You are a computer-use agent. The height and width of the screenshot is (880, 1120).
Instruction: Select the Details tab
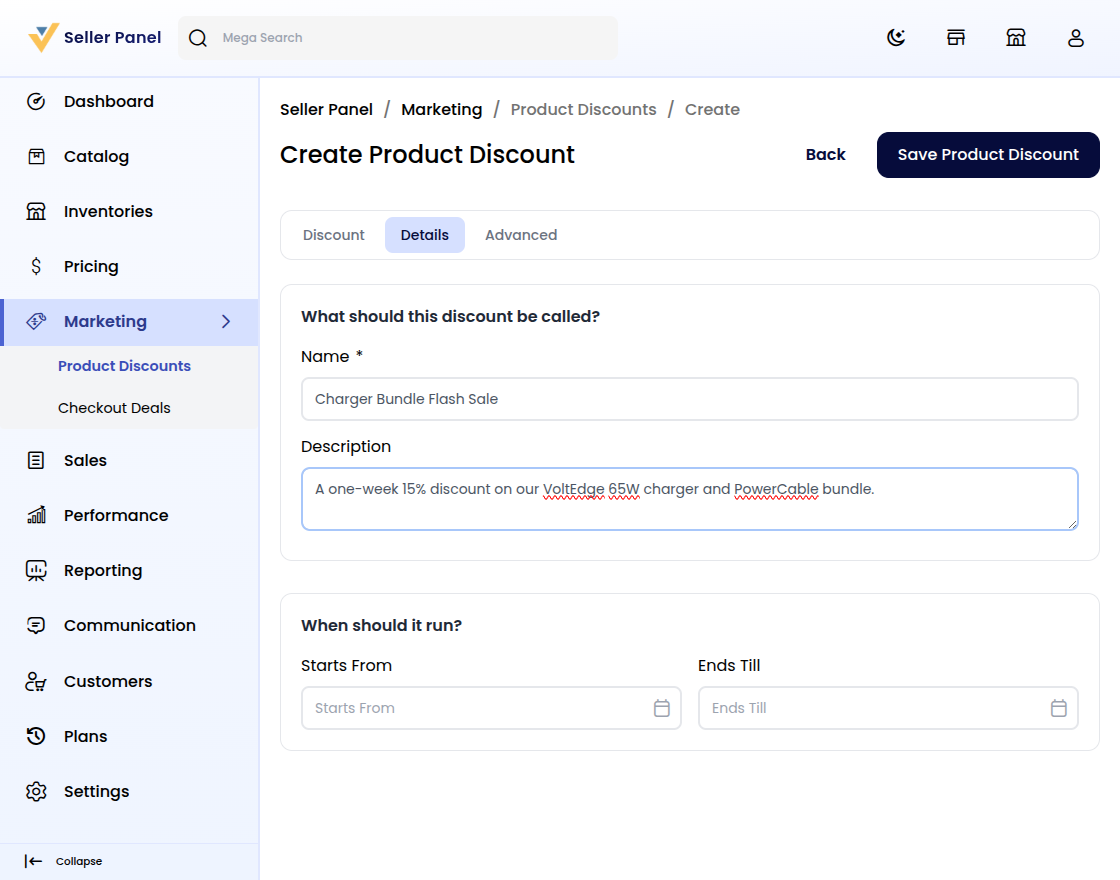coord(425,235)
